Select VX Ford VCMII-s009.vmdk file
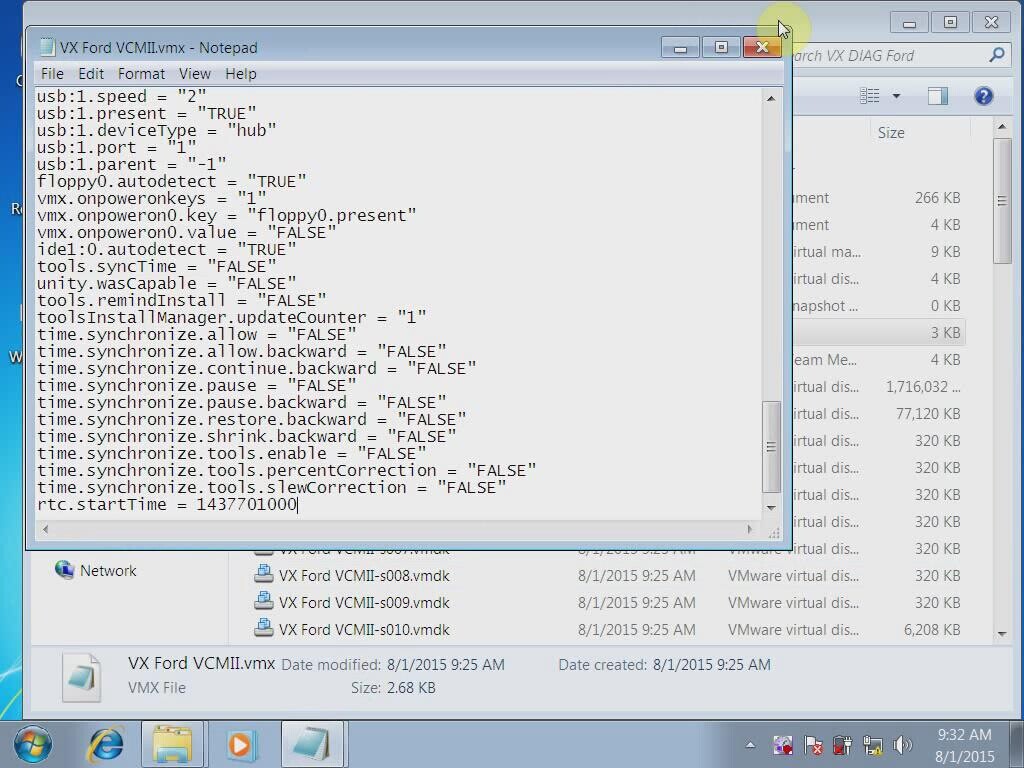The width and height of the screenshot is (1024, 768). click(364, 603)
